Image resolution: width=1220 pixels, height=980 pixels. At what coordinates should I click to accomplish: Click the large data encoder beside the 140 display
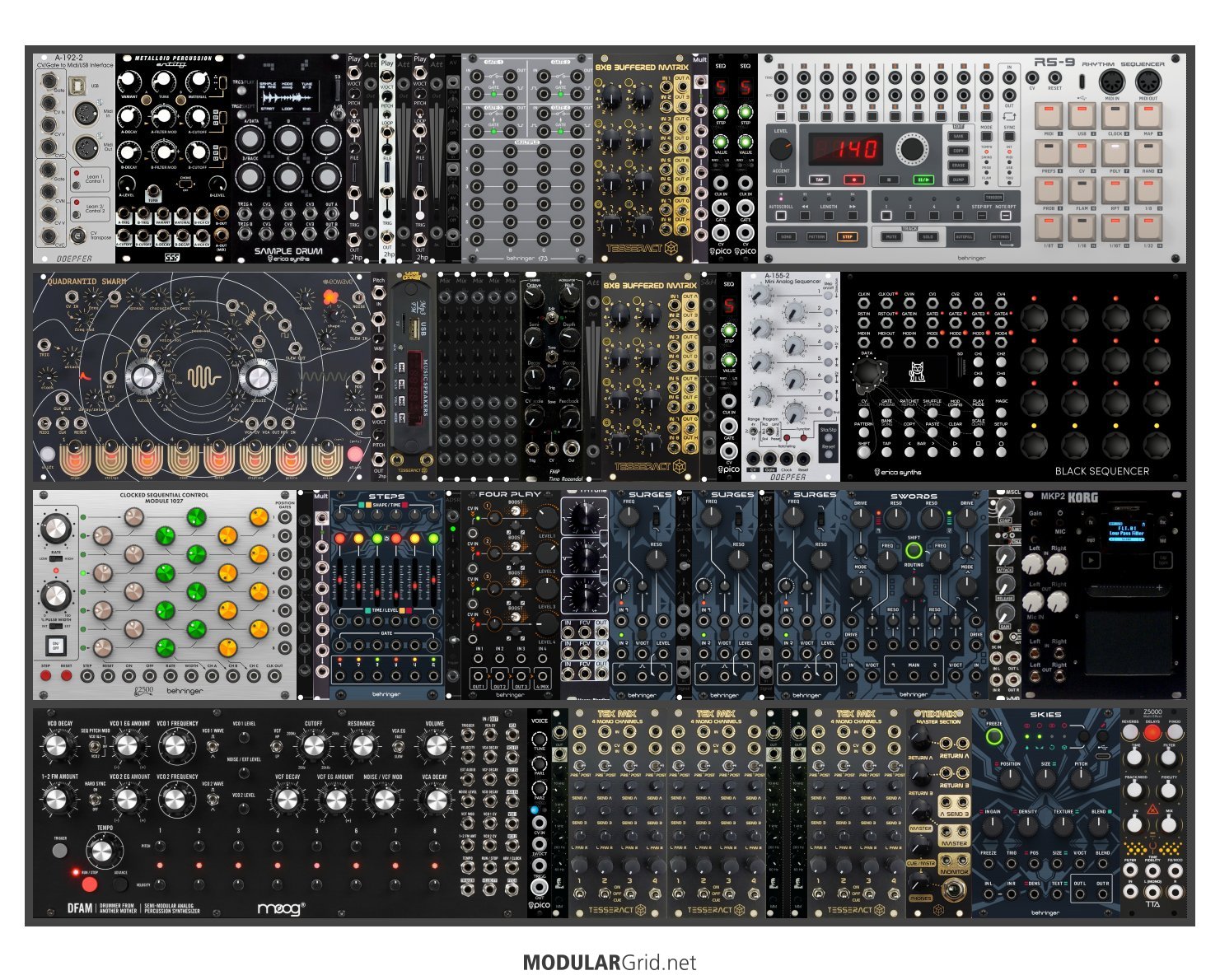910,149
